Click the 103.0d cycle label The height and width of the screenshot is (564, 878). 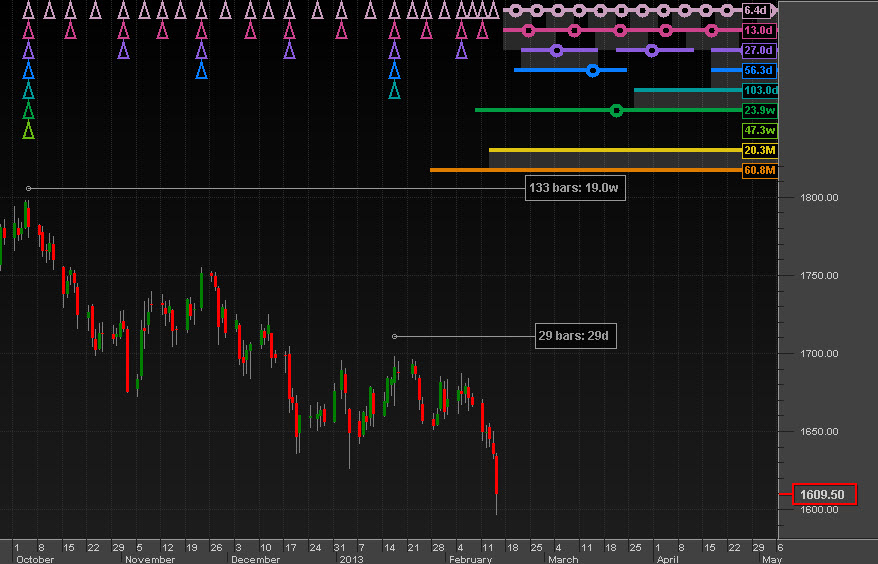tap(760, 90)
